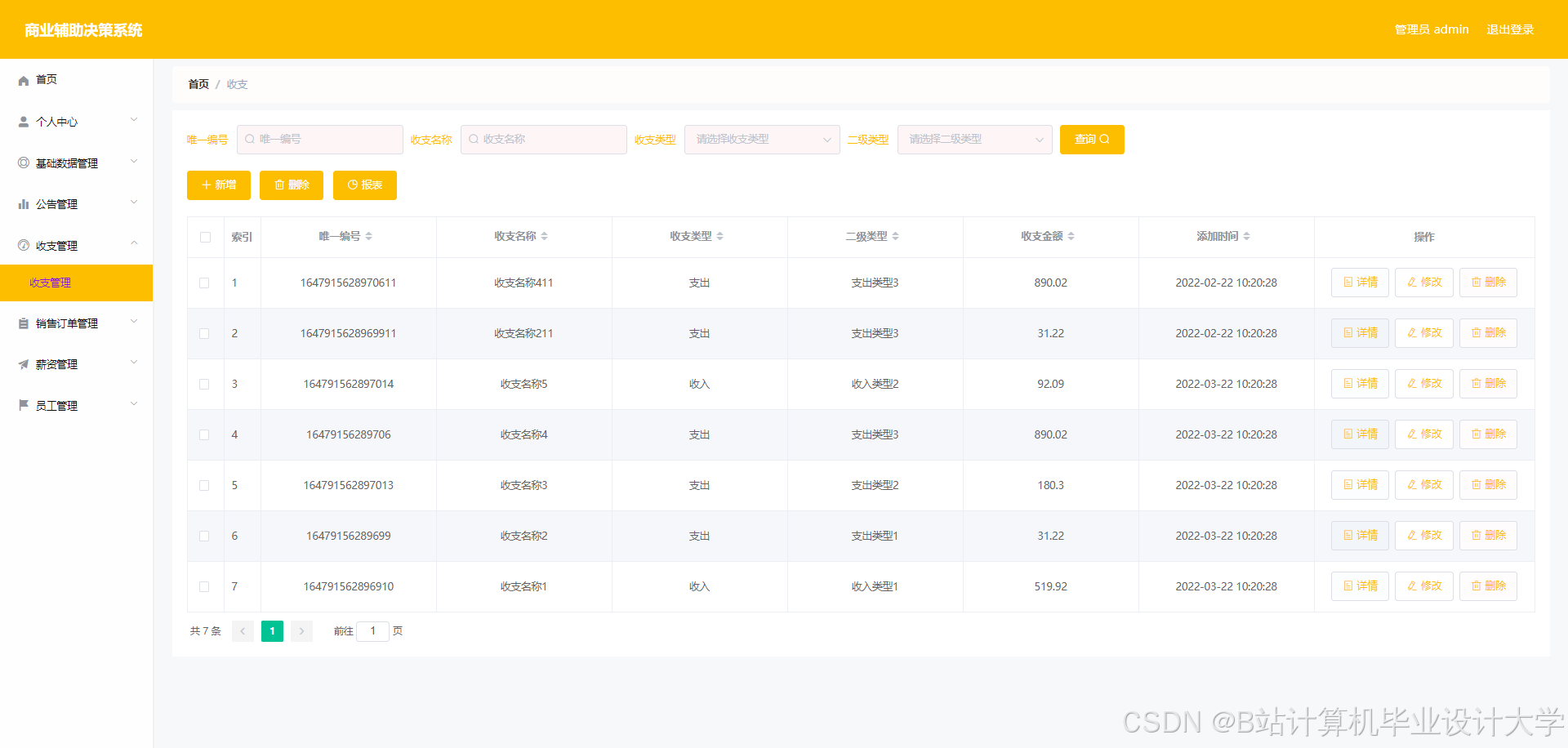This screenshot has width=1568, height=748.
Task: Sort by 添加时间 column arrows
Action: [1247, 236]
